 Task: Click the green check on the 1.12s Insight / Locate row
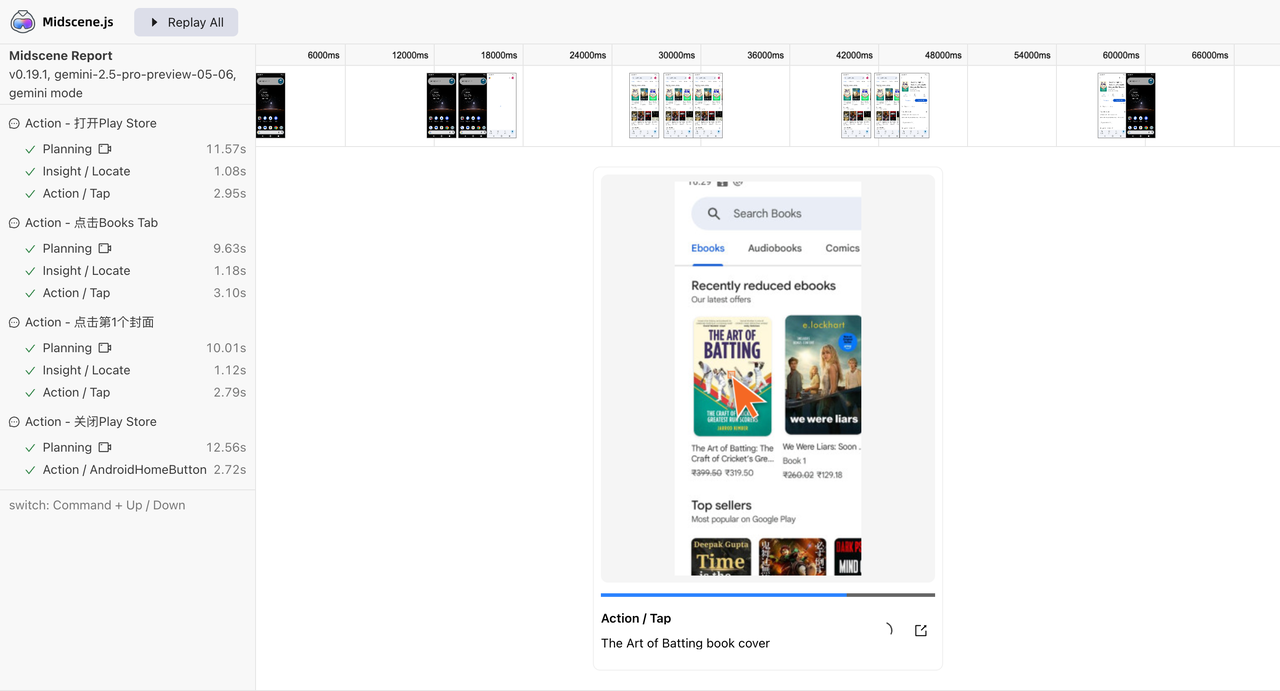31,370
